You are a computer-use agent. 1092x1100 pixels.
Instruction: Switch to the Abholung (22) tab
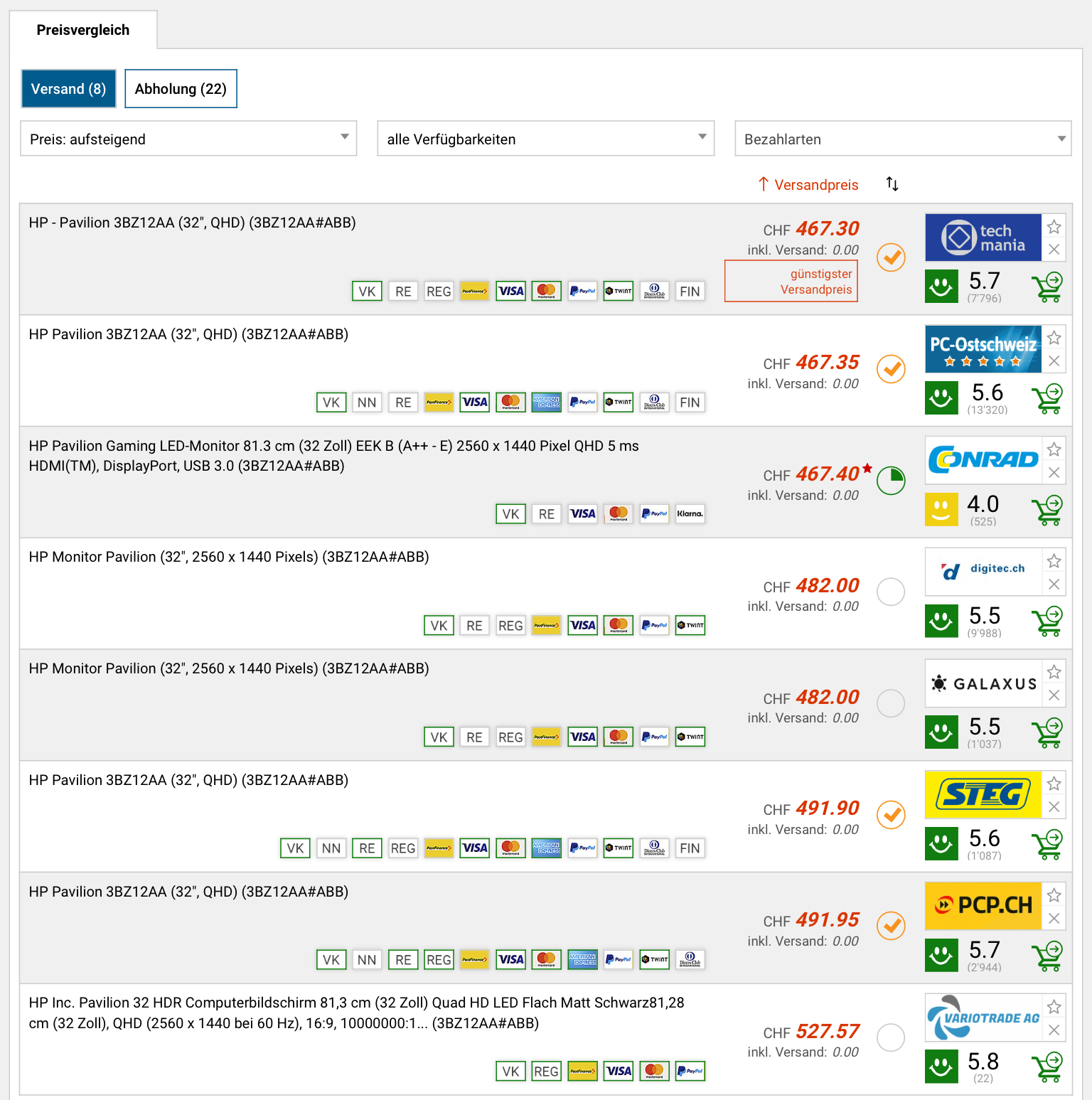point(181,89)
